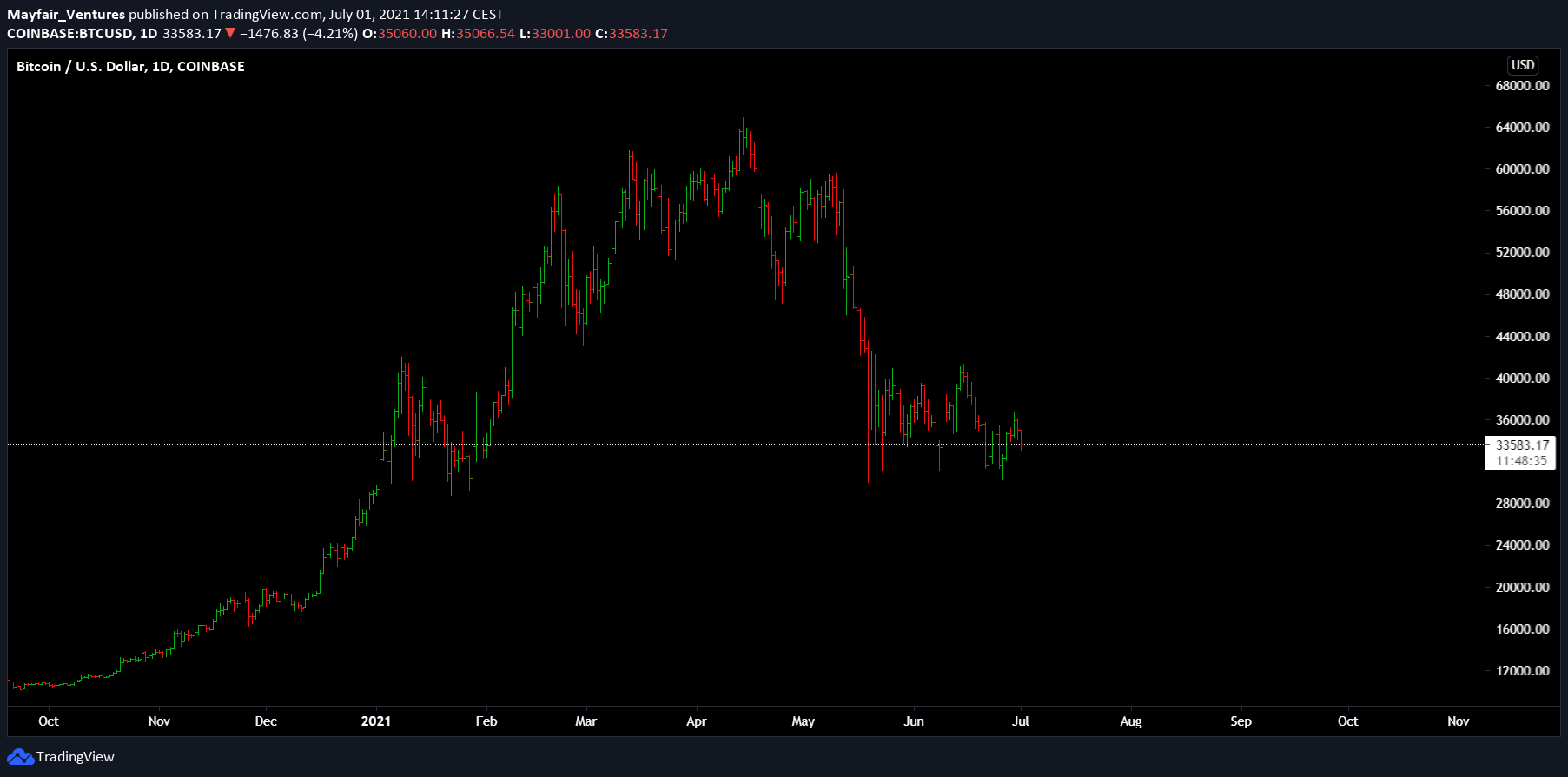Click the 56000.00 price axis label

pyautogui.click(x=1522, y=211)
